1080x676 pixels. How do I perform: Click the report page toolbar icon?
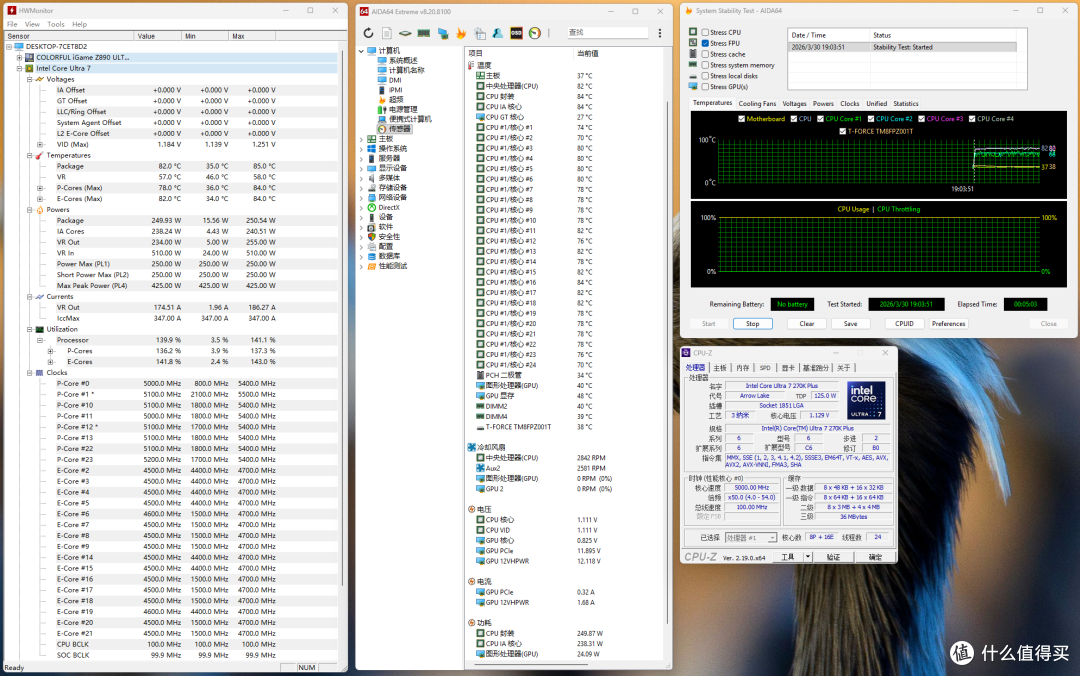click(x=386, y=33)
